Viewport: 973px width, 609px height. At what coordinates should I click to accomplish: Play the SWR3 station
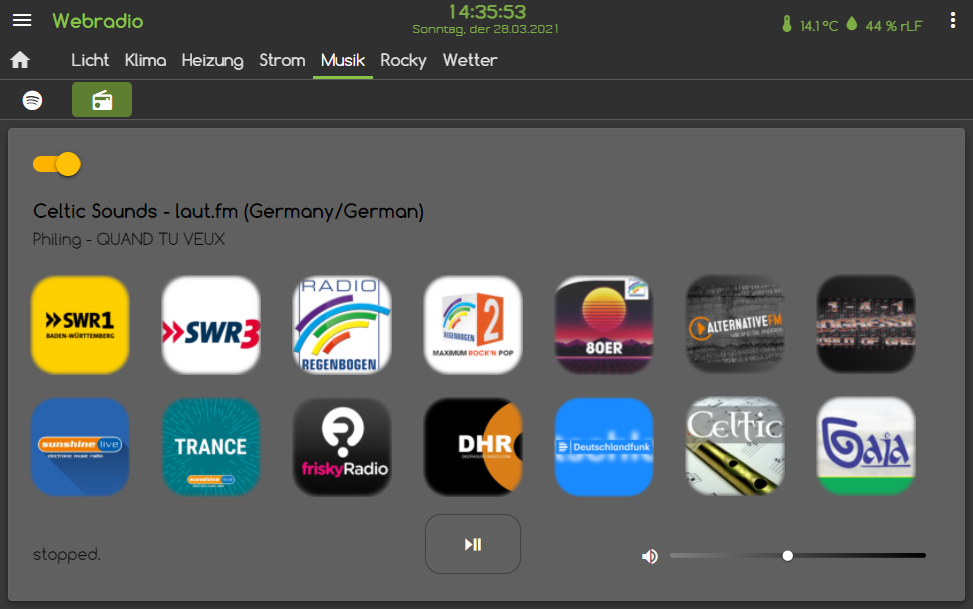211,325
